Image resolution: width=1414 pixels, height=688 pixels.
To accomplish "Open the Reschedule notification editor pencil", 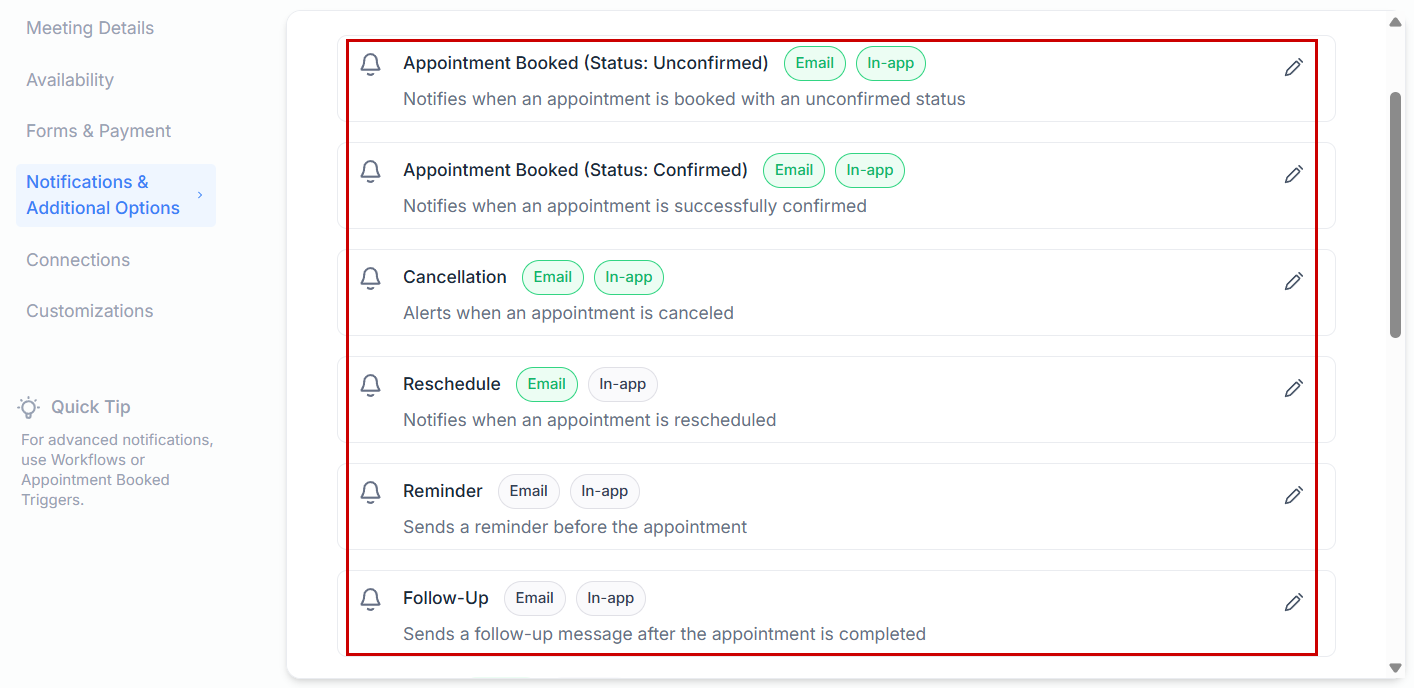I will coord(1293,388).
